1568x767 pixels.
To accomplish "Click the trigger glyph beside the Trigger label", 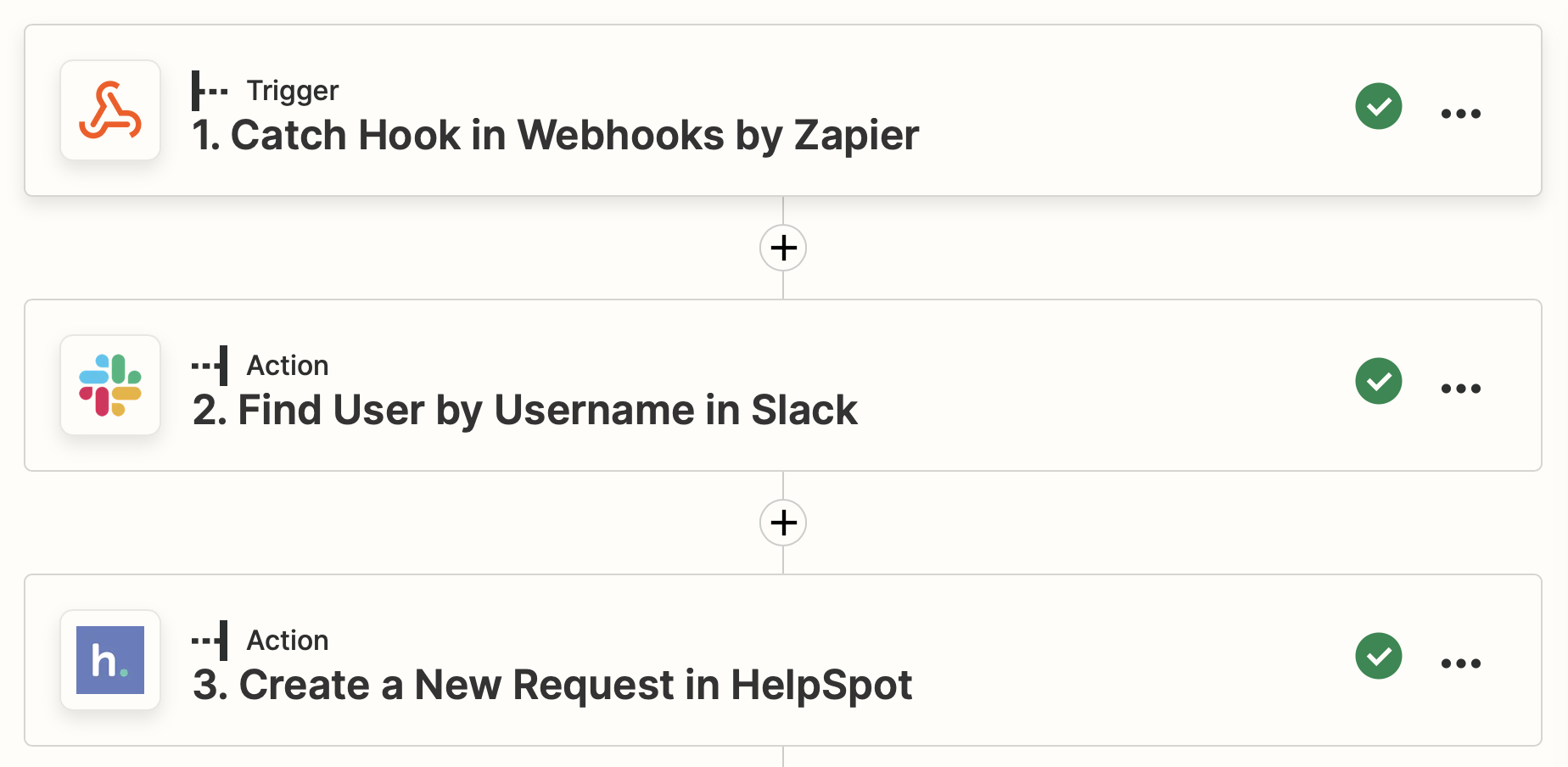I will coord(209,91).
